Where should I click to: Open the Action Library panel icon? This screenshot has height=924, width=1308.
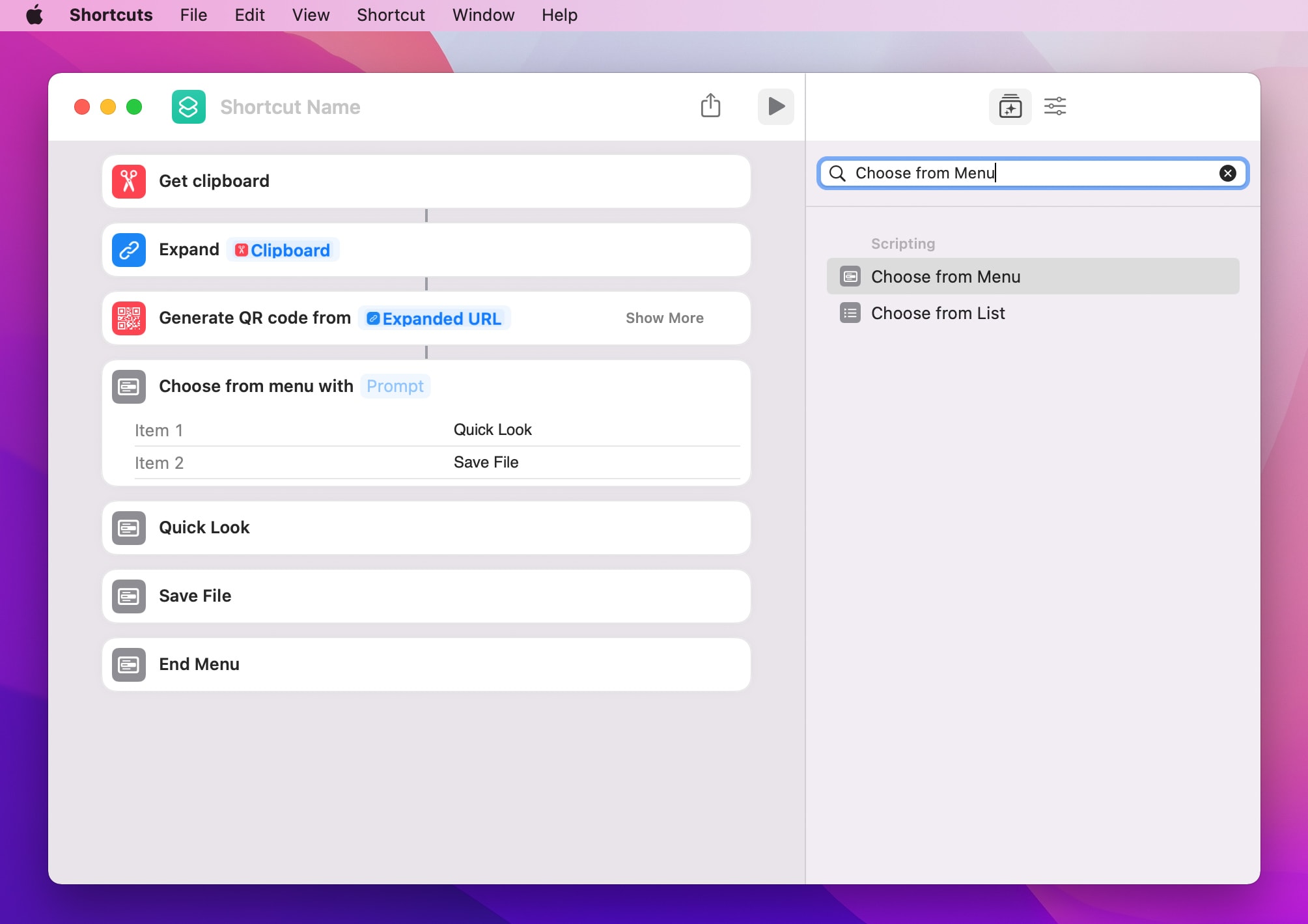pyautogui.click(x=1010, y=106)
